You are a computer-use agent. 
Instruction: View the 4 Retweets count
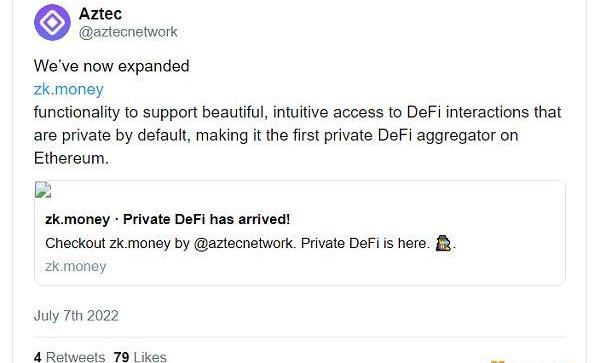tap(69, 357)
